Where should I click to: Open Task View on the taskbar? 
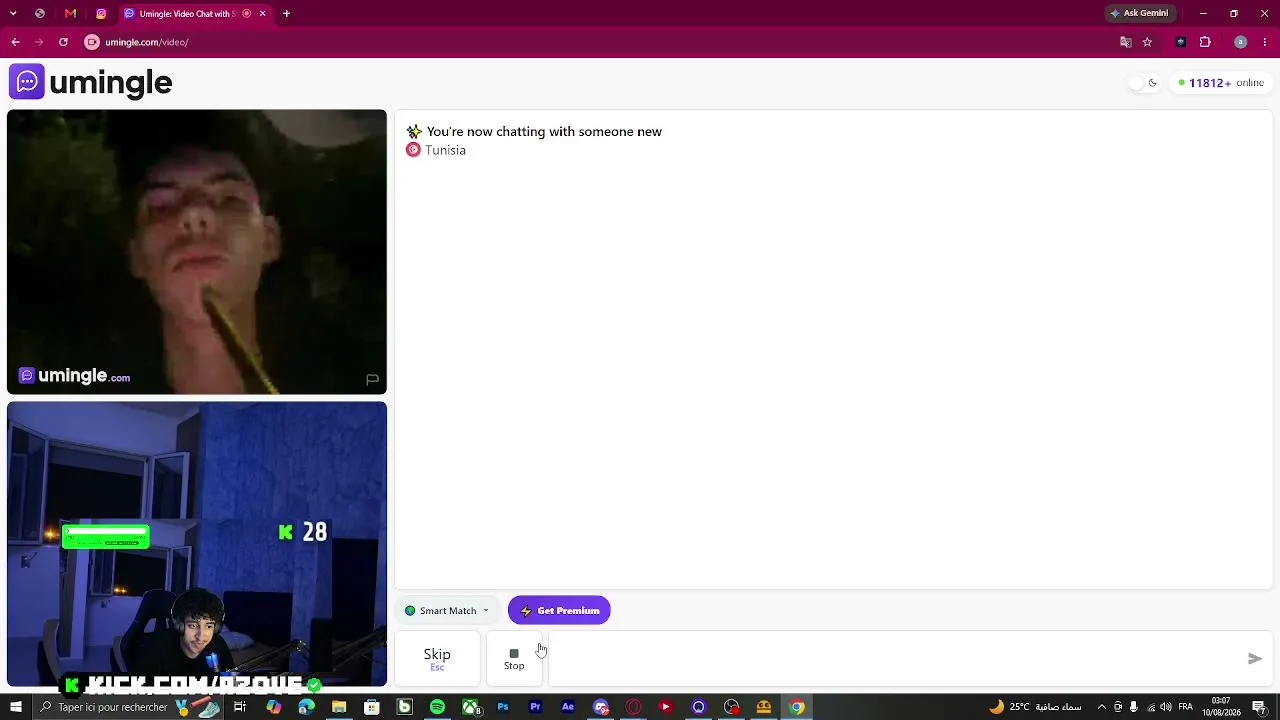tap(240, 707)
